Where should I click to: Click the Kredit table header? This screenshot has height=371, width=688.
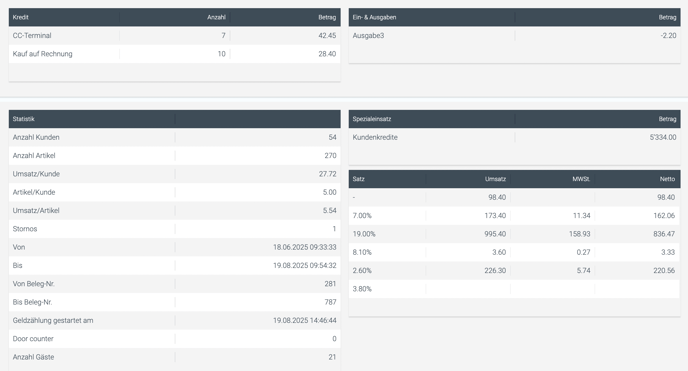[21, 17]
